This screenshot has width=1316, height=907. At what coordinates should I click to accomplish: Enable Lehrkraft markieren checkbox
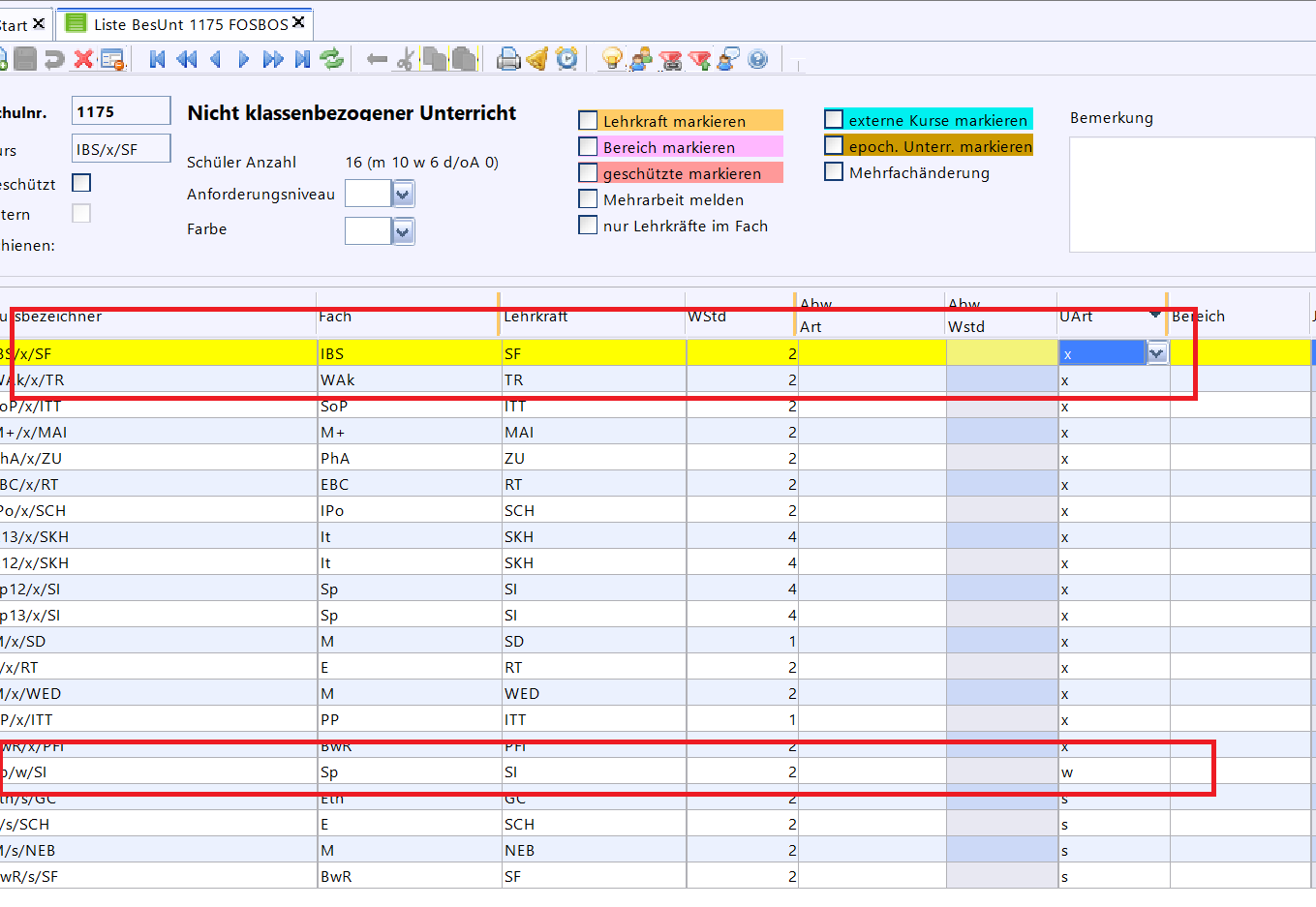point(588,121)
